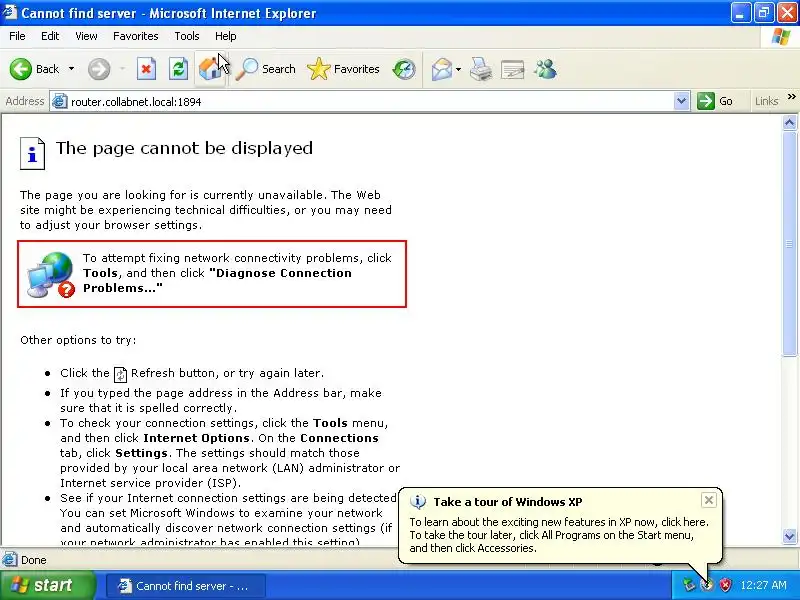Open the View menu

86,36
